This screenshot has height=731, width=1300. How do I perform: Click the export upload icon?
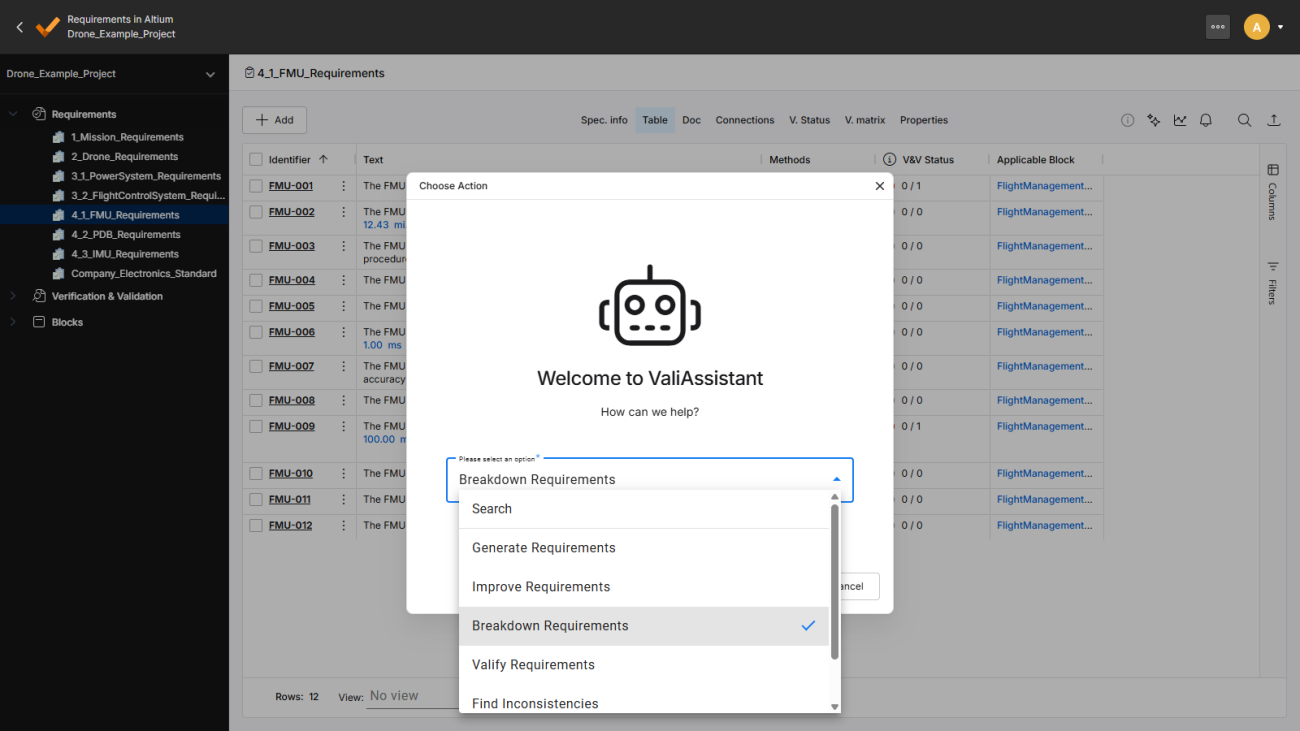tap(1274, 120)
